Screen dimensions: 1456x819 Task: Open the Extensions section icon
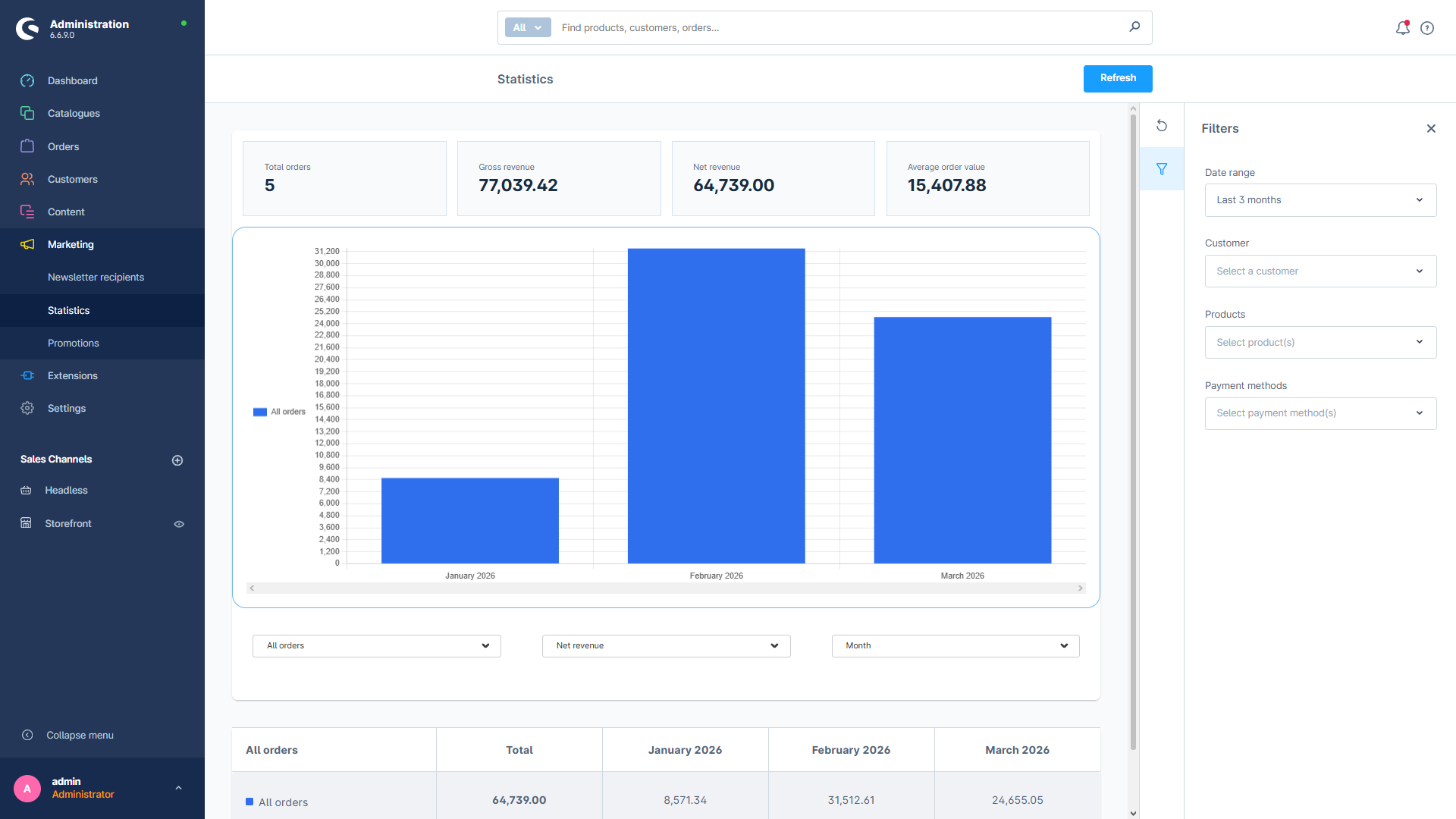pyautogui.click(x=27, y=375)
